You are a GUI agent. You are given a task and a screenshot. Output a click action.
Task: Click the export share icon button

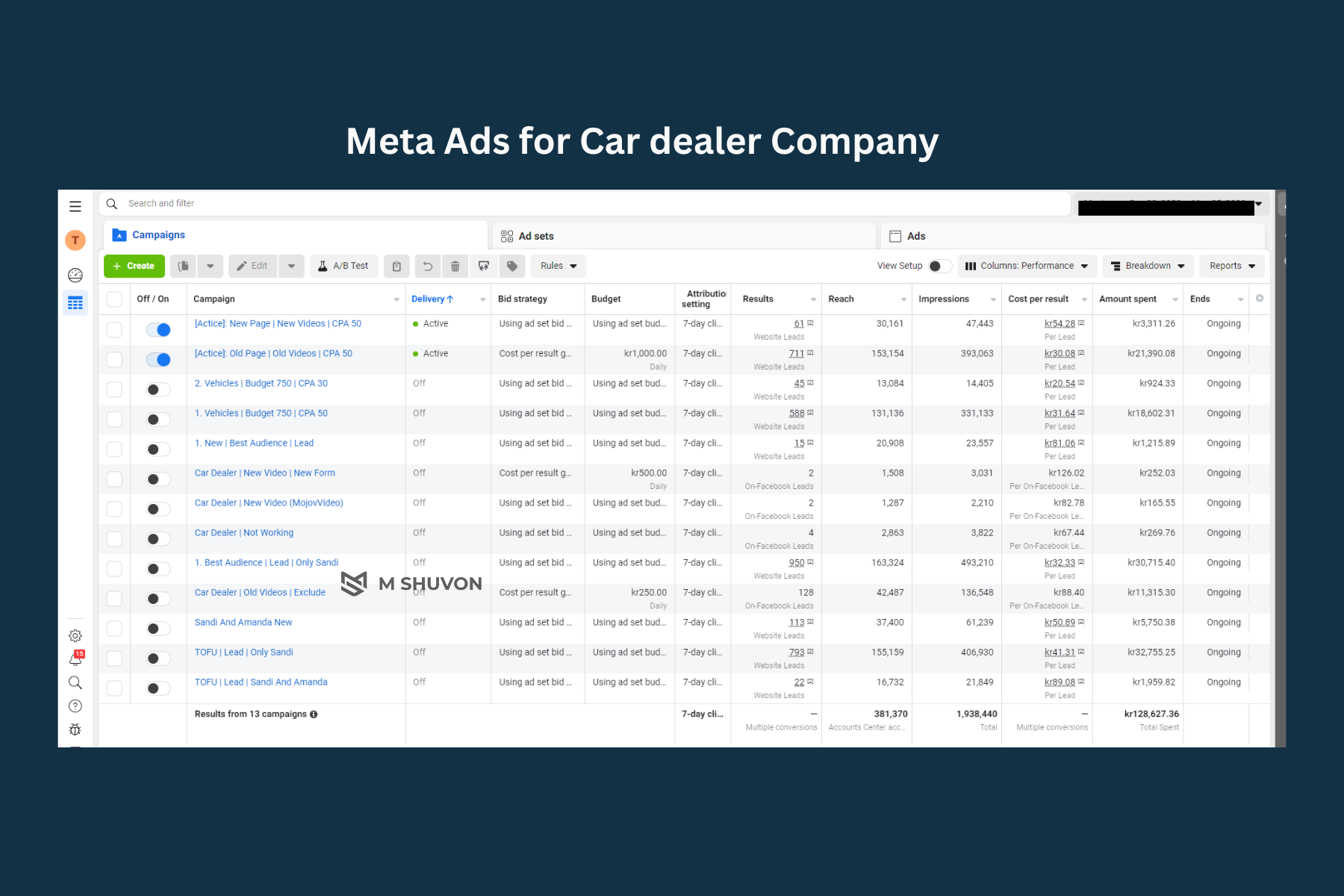click(x=484, y=266)
